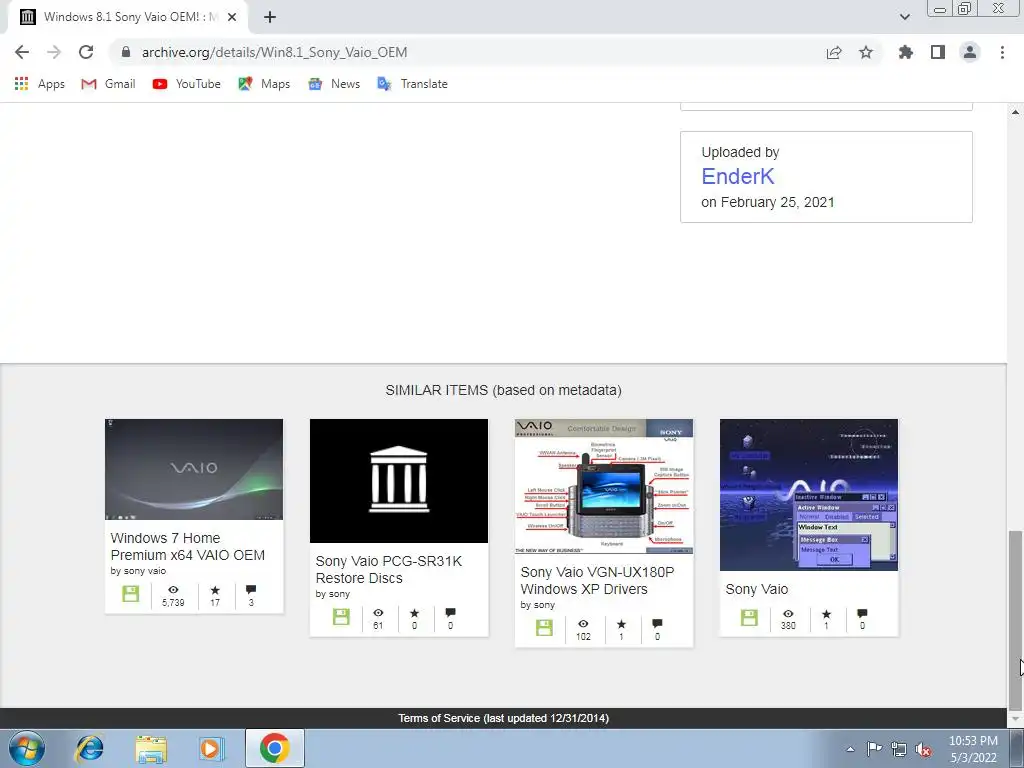Open Sony Vaio PCG-SR31K Restore Discs thumbnail
The width and height of the screenshot is (1024, 768).
tap(399, 481)
